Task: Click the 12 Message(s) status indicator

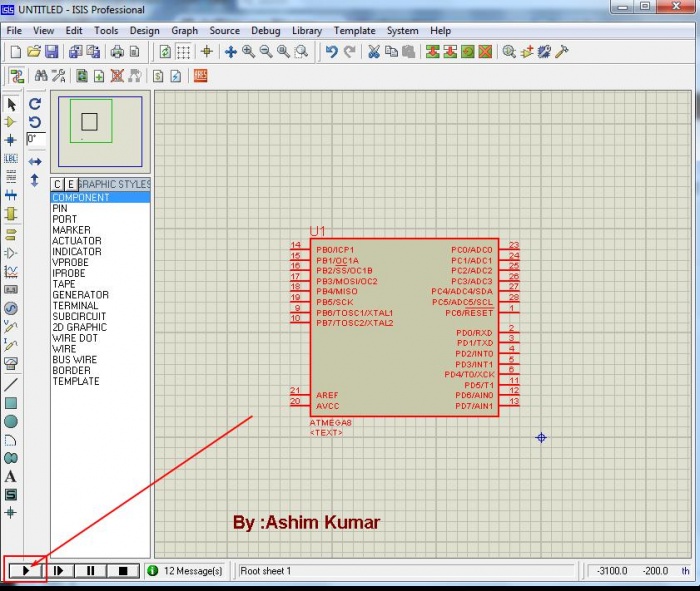Action: pos(190,571)
